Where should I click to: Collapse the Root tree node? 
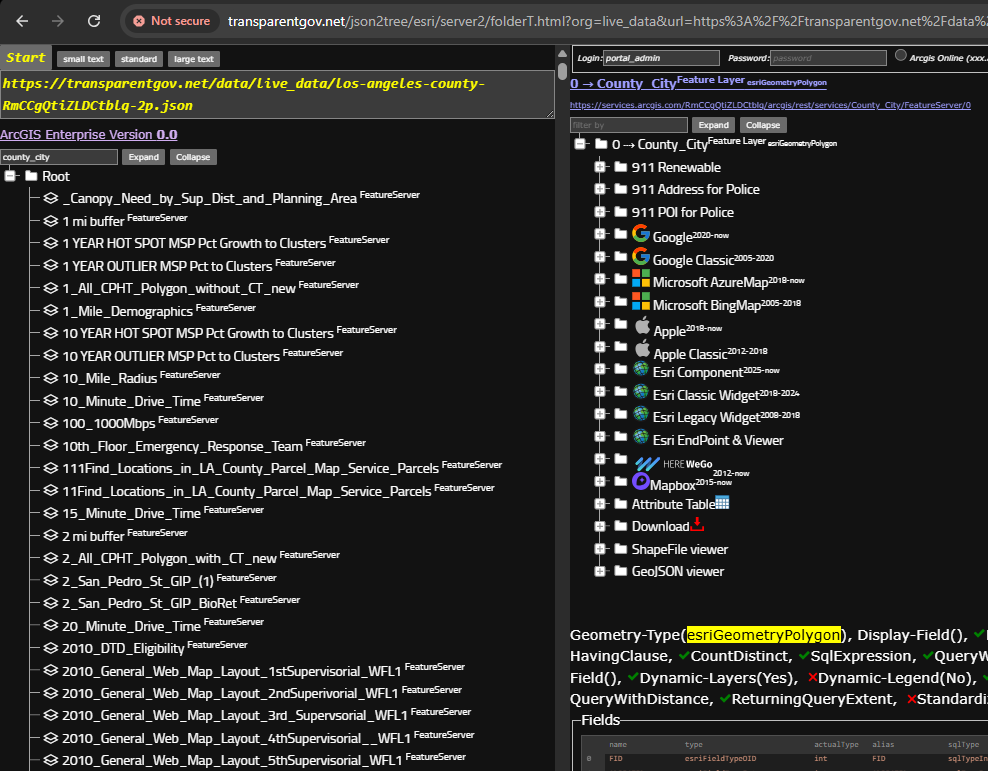pyautogui.click(x=11, y=176)
